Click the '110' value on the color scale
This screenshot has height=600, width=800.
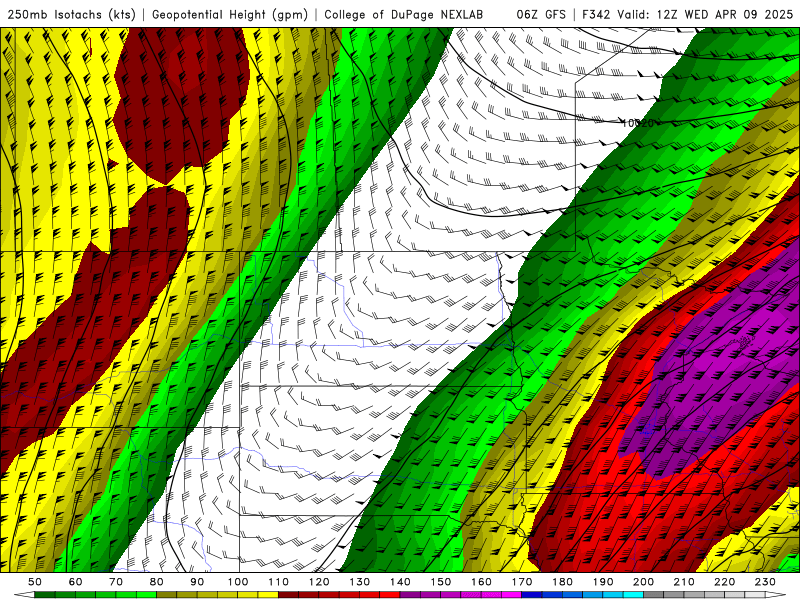click(x=279, y=582)
